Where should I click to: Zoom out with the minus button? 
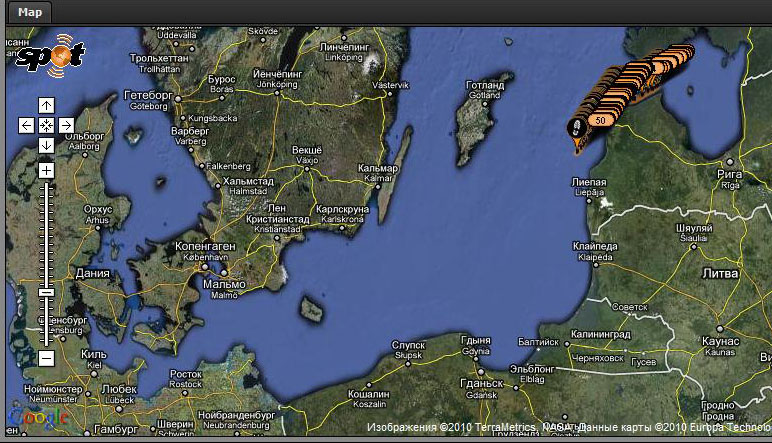point(46,357)
